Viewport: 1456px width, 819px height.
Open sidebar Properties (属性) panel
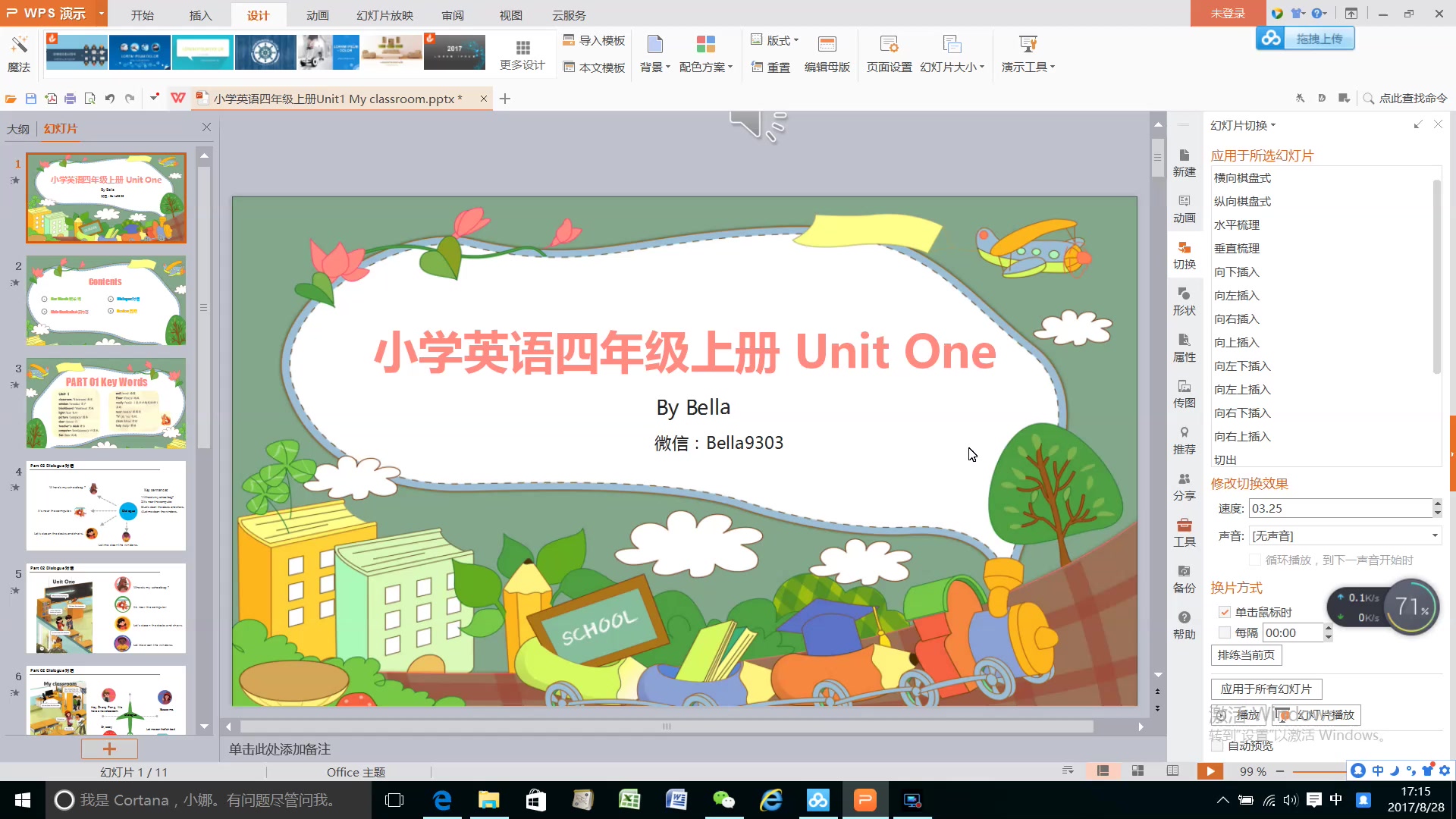(1184, 348)
